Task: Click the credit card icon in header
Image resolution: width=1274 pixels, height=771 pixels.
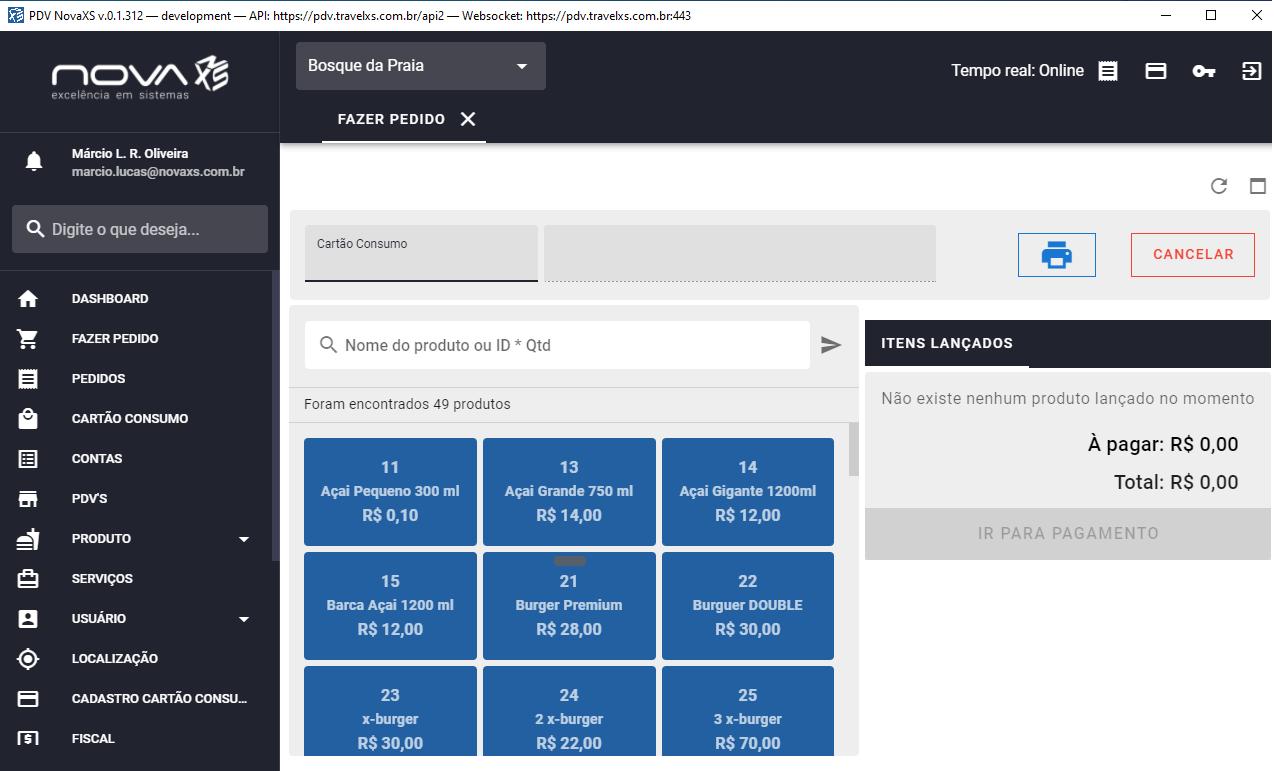Action: pos(1156,71)
